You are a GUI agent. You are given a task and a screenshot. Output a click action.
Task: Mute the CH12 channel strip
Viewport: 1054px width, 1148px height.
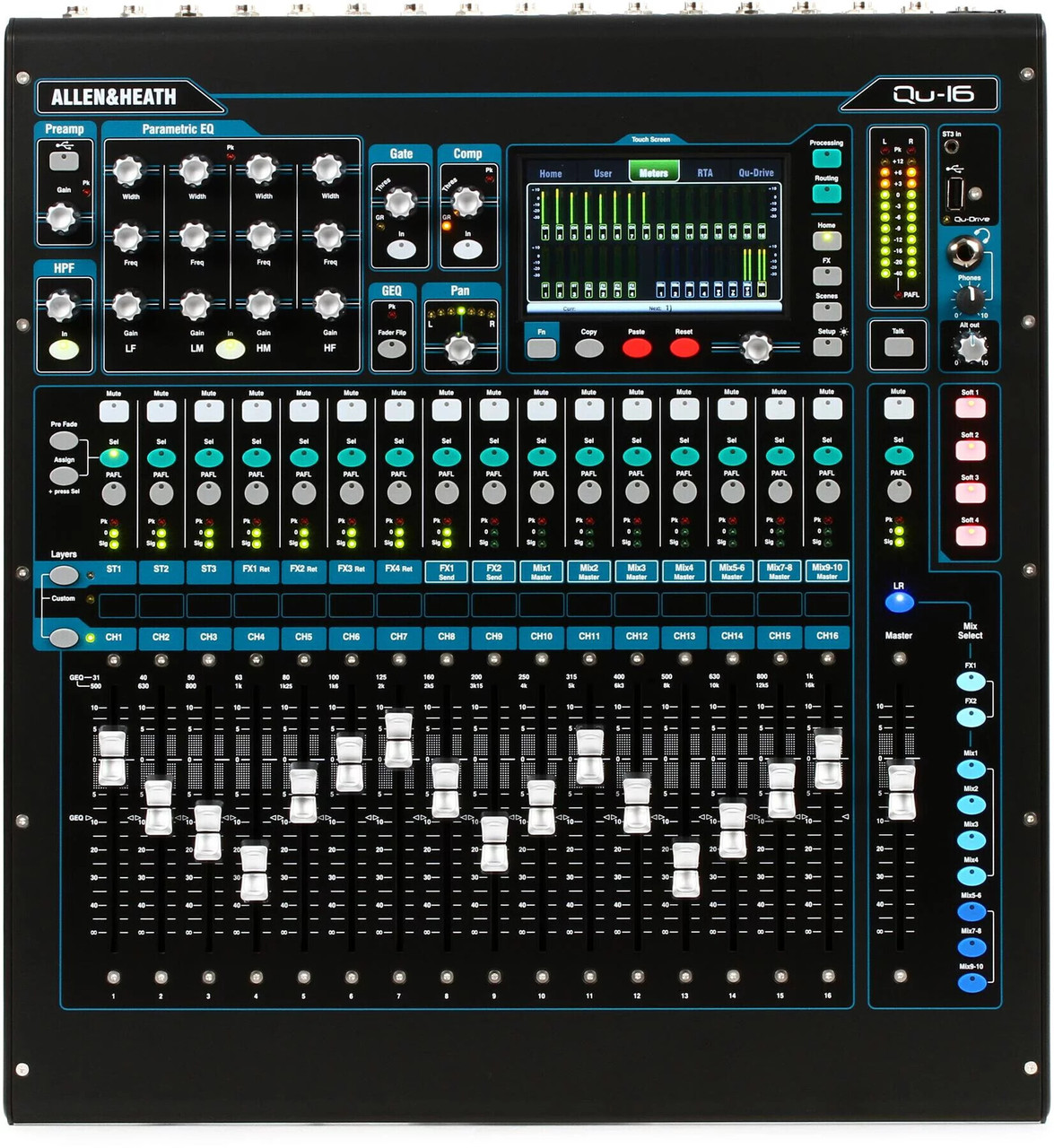[x=637, y=411]
